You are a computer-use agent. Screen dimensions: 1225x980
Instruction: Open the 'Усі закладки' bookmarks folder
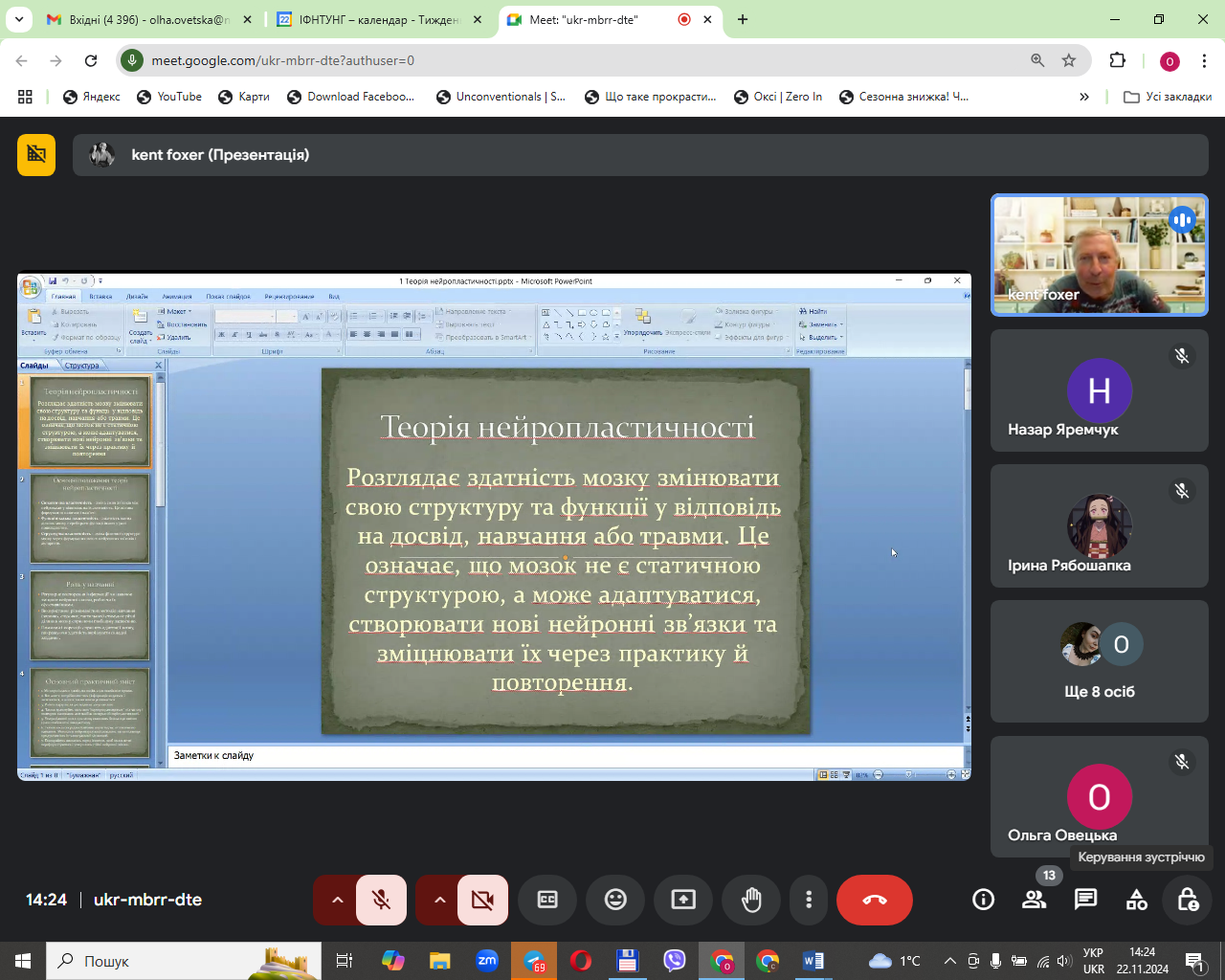point(1167,97)
